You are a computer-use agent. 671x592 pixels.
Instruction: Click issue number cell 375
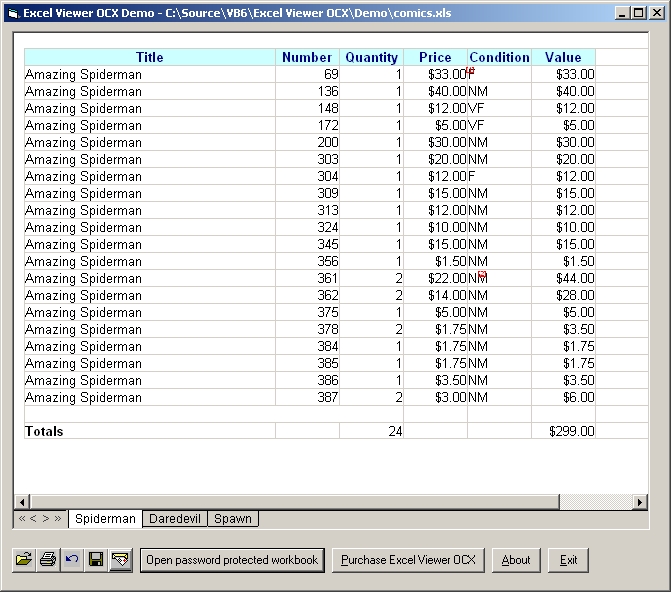click(x=307, y=312)
